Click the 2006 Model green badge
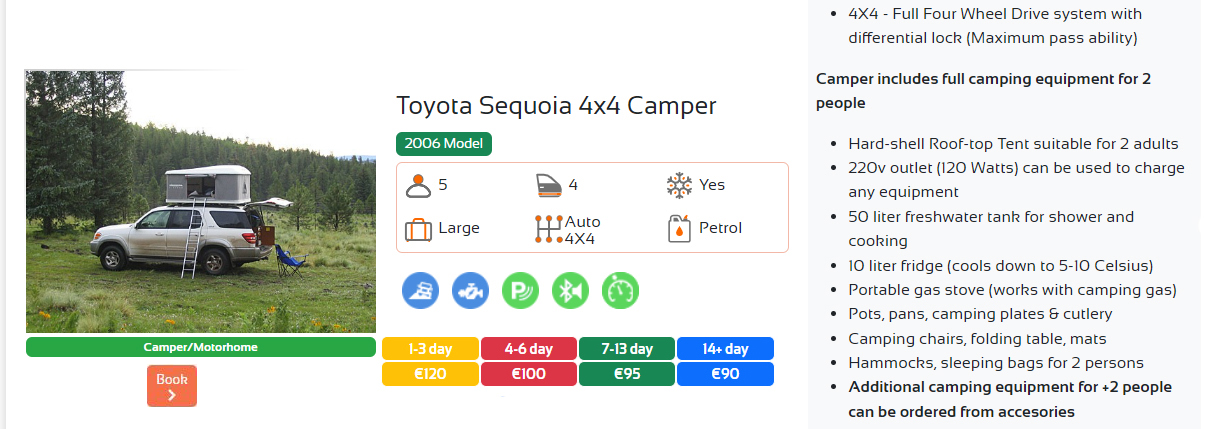 444,143
